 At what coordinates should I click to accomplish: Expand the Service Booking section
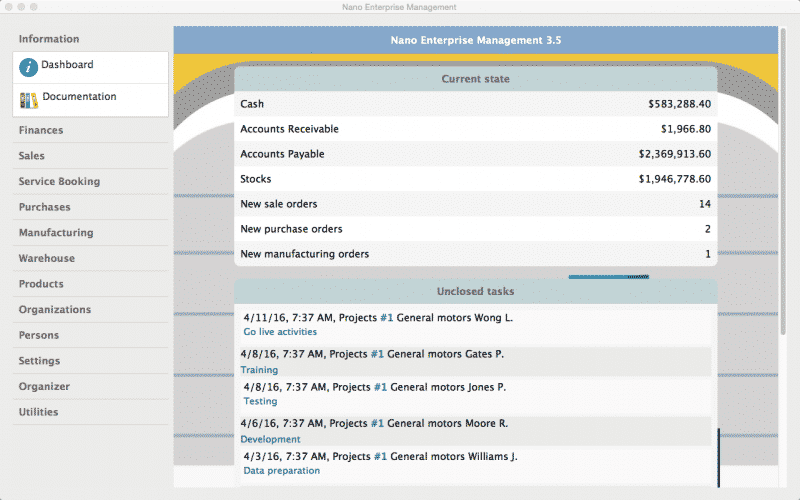pos(59,182)
